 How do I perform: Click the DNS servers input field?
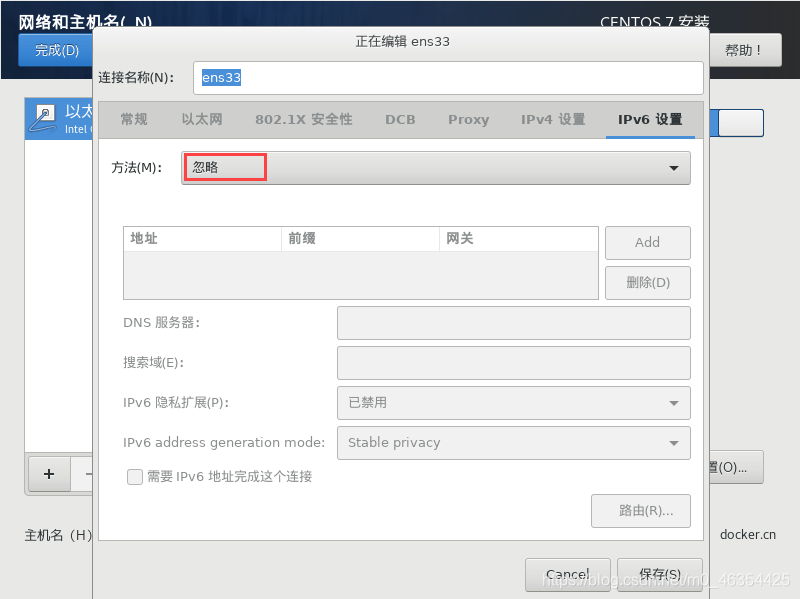click(513, 322)
